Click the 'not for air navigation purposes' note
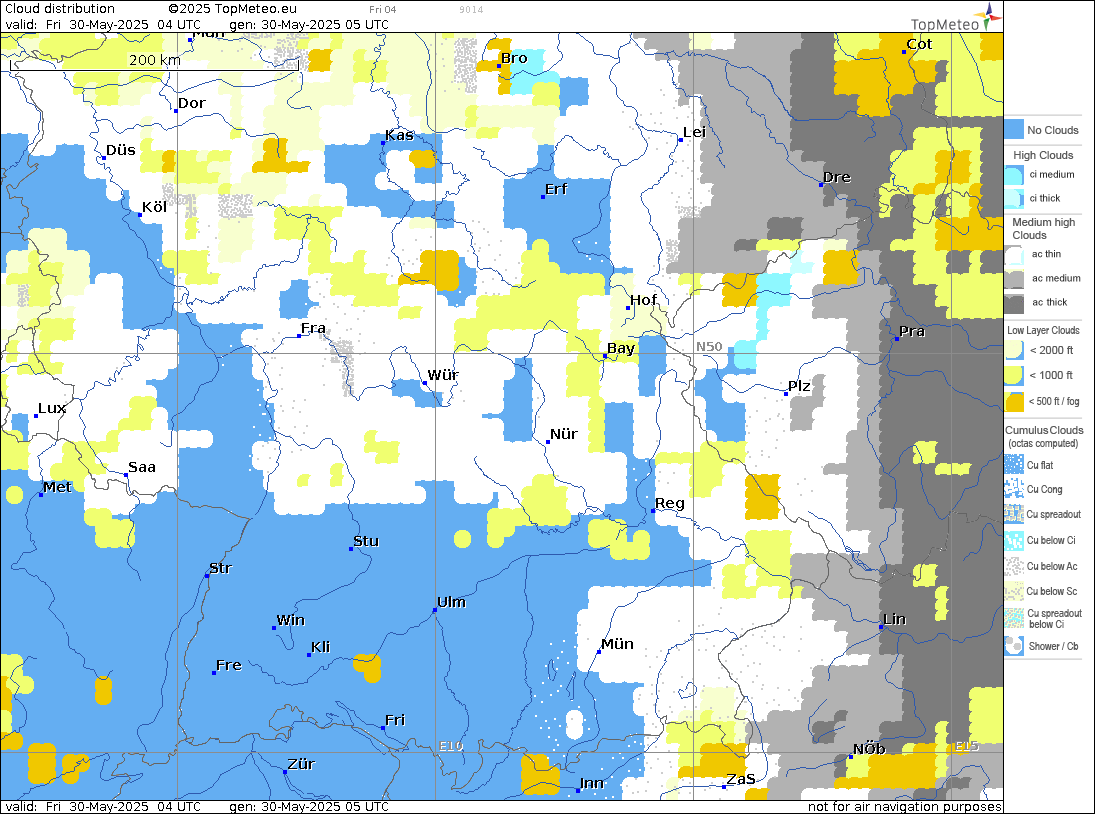Screen dimensions: 1095x814 tap(905, 807)
